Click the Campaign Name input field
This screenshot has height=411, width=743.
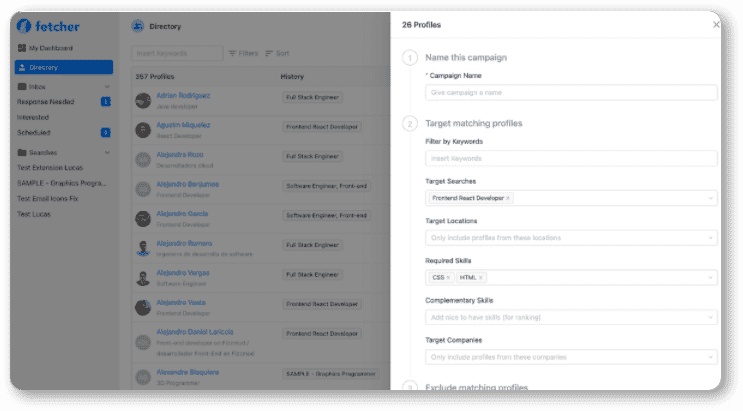[x=571, y=92]
